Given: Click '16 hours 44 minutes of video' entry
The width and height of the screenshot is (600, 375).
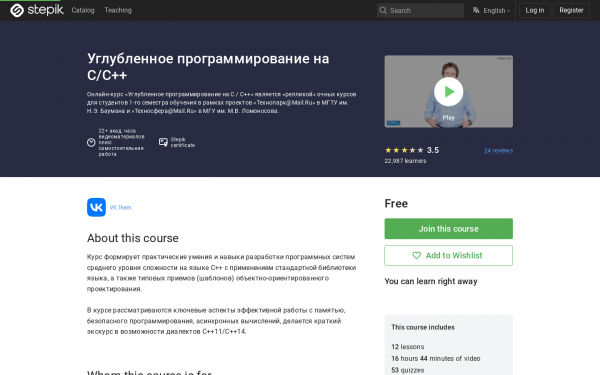Looking at the screenshot, I should click(435, 359).
